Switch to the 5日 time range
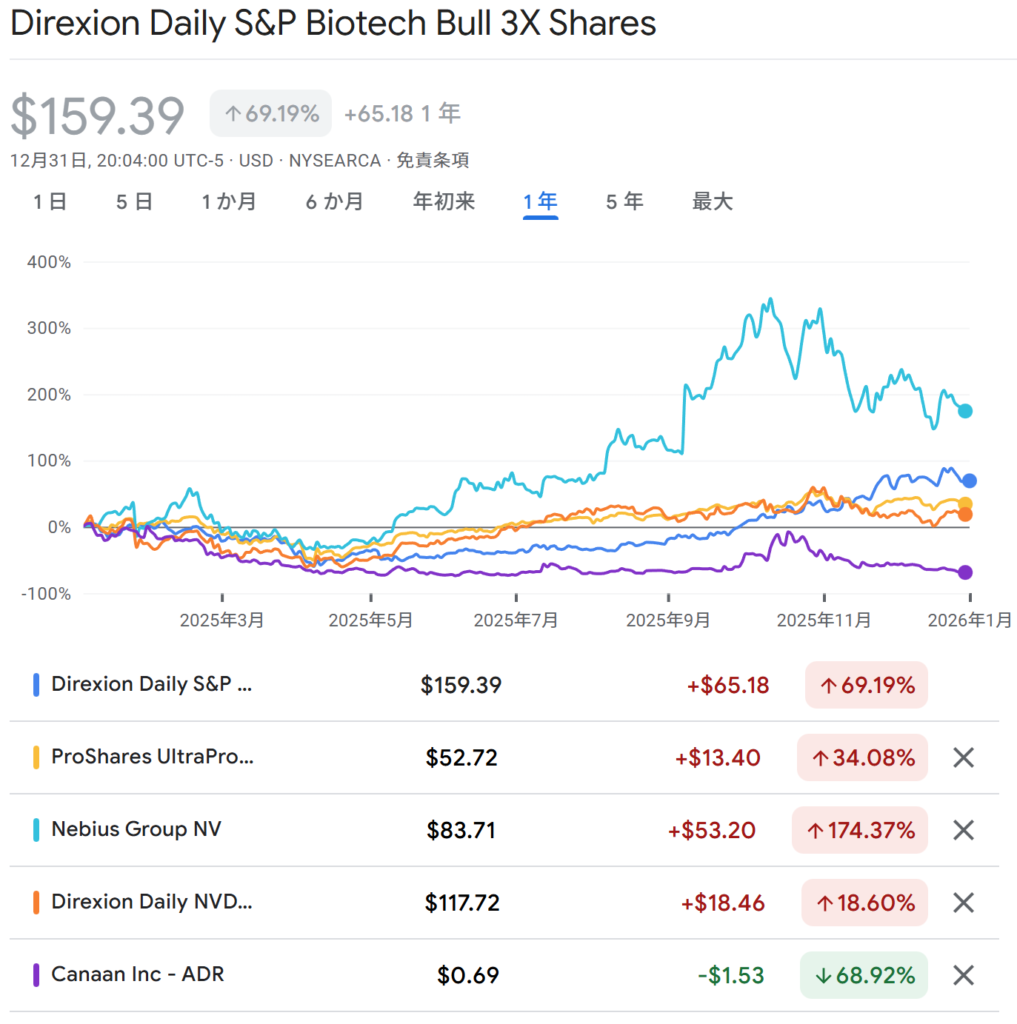This screenshot has height=1024, width=1017. pyautogui.click(x=134, y=202)
